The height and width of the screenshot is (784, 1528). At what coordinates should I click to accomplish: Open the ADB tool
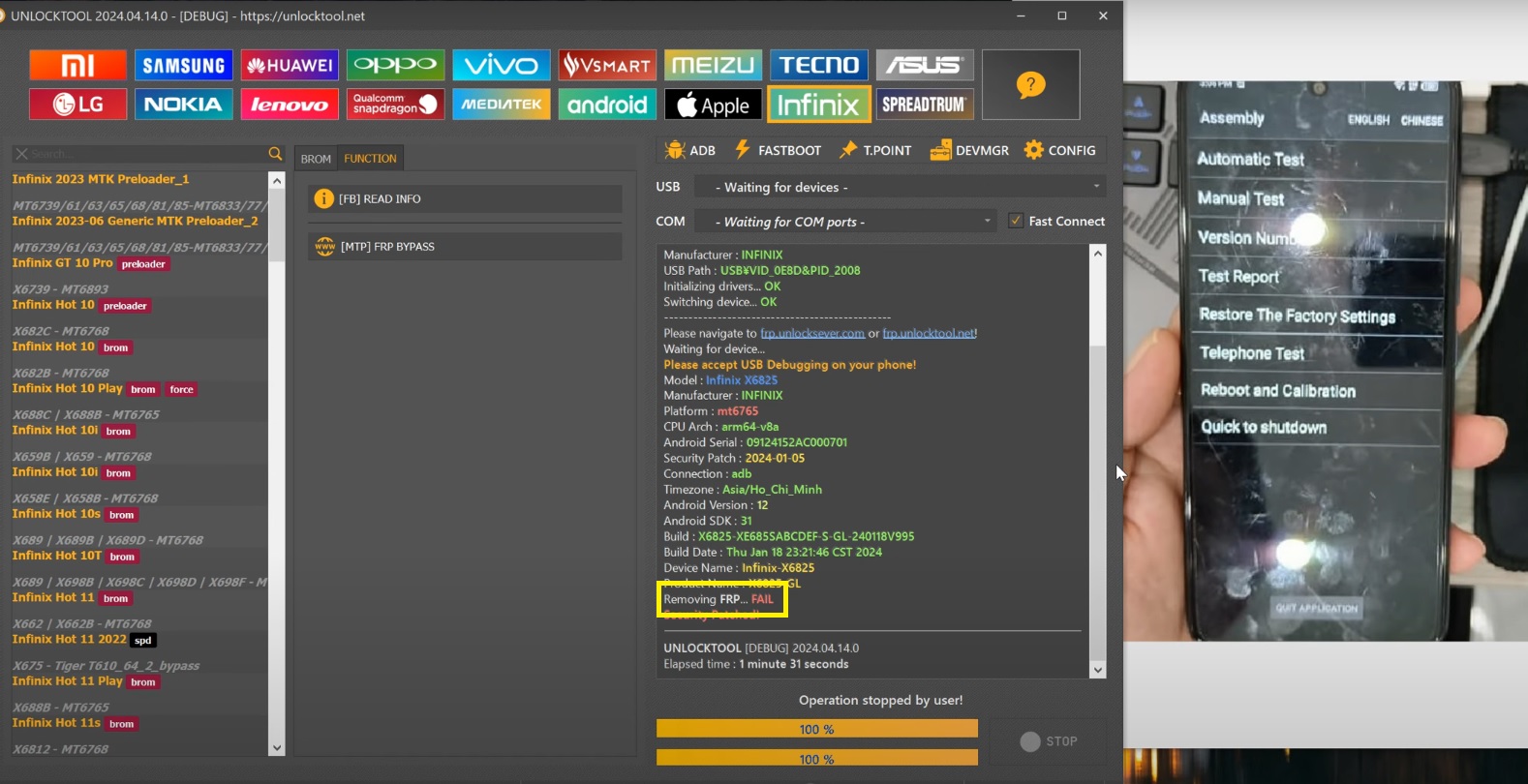[690, 150]
